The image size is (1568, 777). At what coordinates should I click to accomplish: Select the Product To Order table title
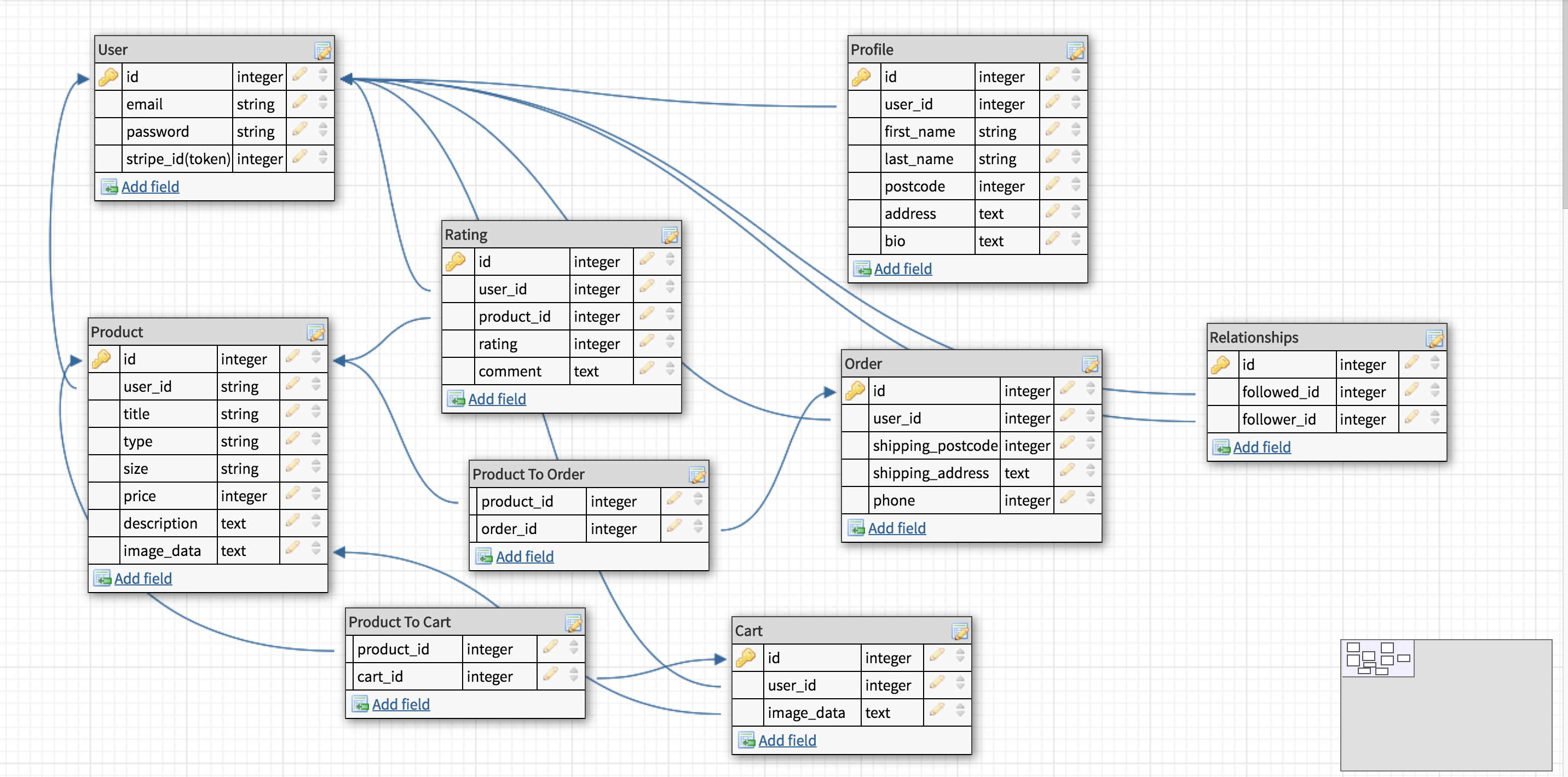[x=528, y=474]
